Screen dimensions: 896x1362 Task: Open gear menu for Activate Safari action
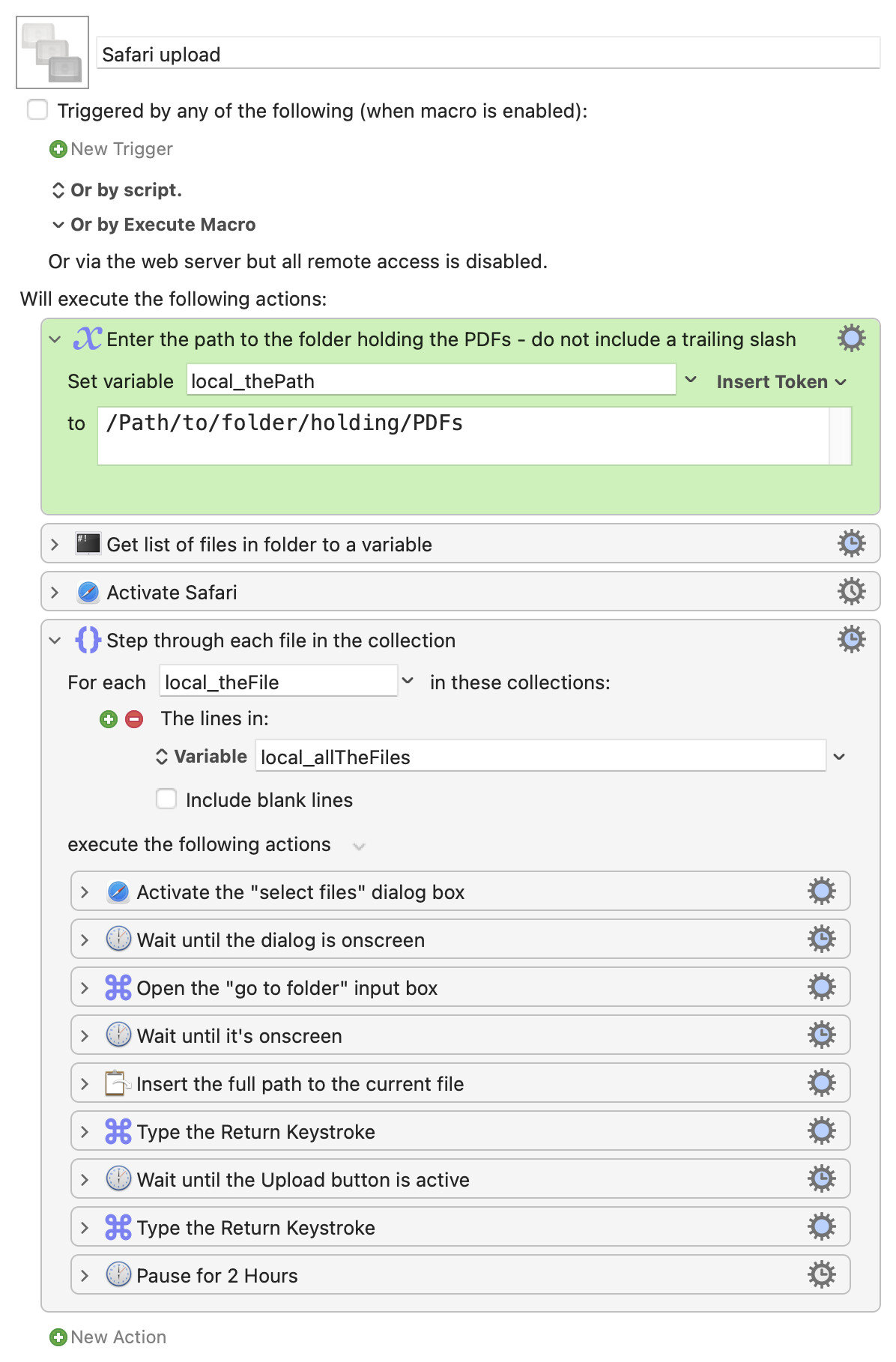(x=851, y=591)
